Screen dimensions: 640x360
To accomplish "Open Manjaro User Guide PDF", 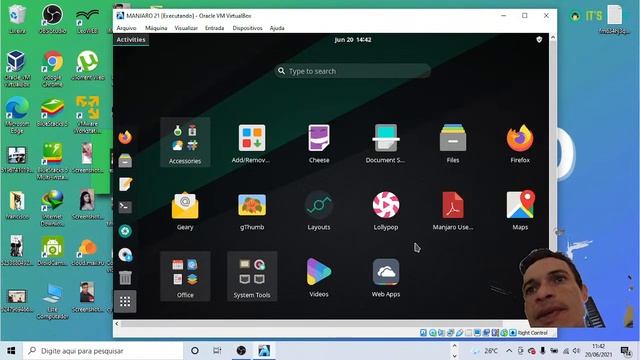I will [x=453, y=211].
